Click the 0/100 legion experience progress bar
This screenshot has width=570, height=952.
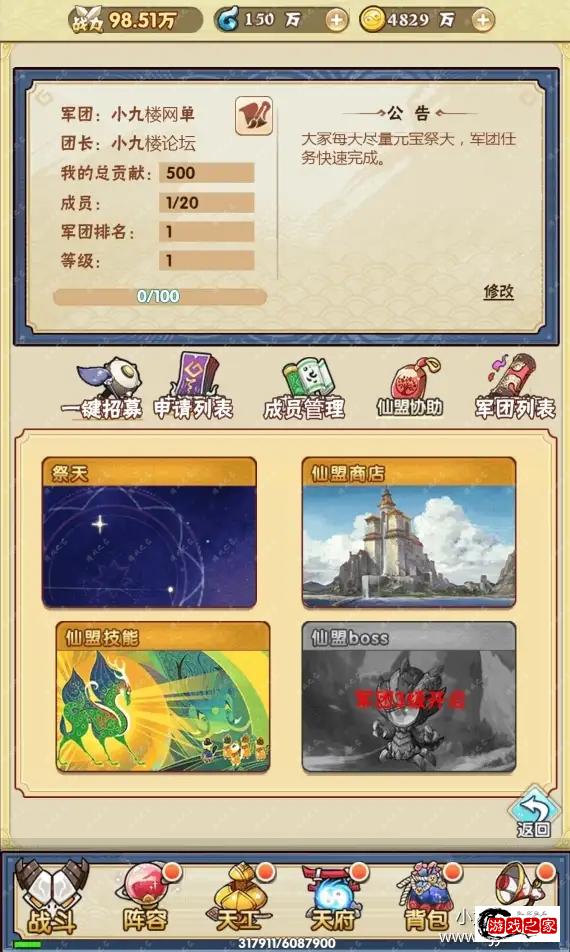click(x=160, y=297)
